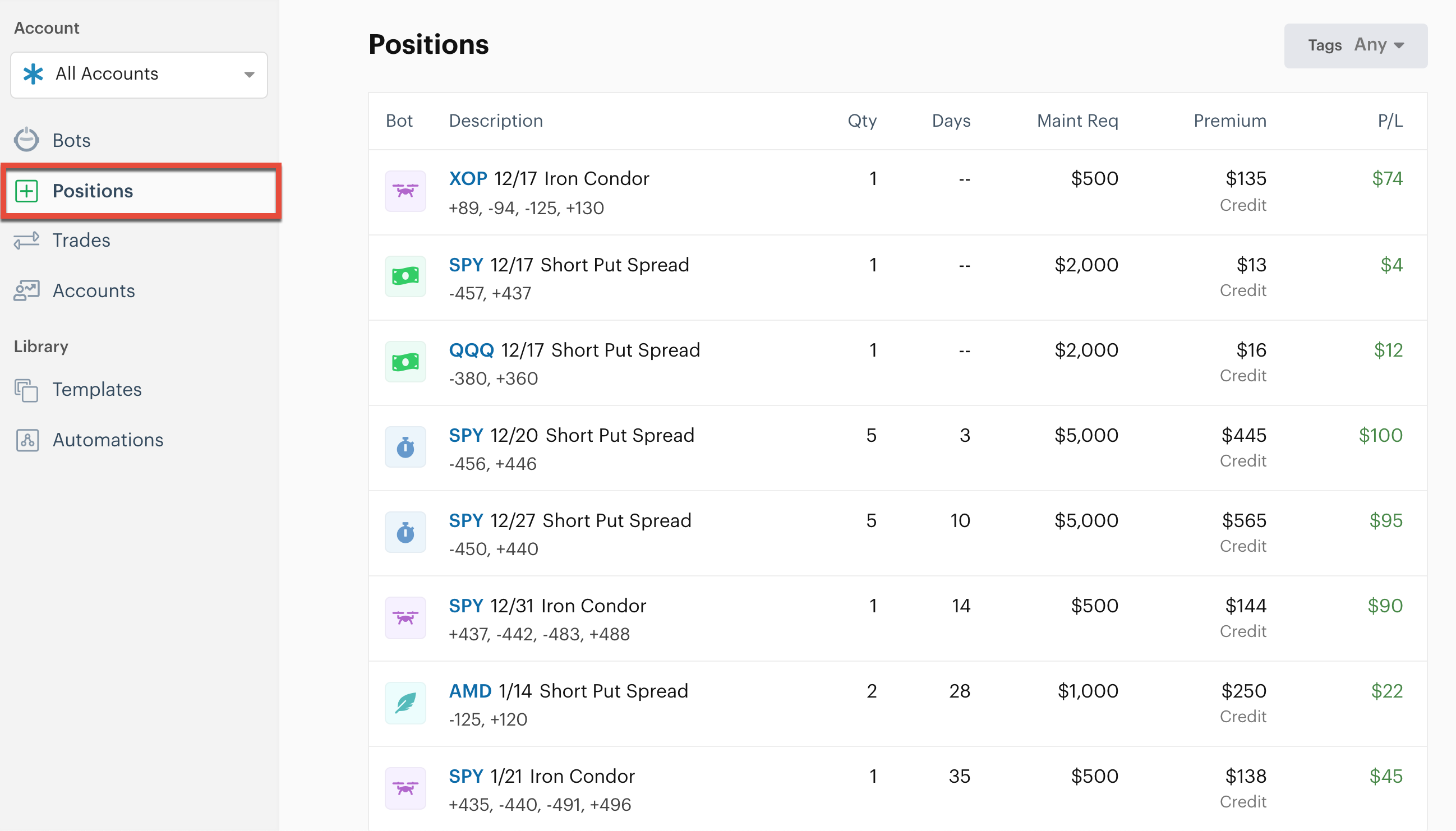
Task: Open Accounts in the sidebar
Action: coord(94,290)
